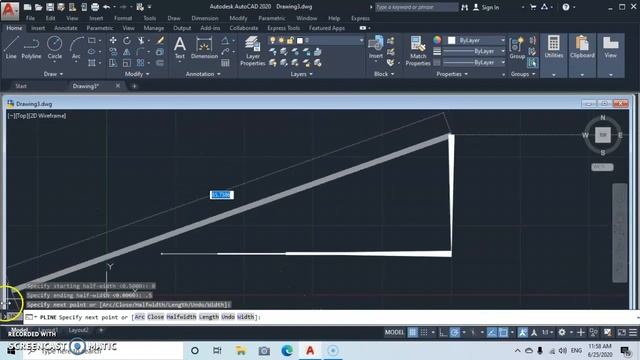640x360 pixels.
Task: Click the Insert block icon
Action: coord(376,48)
